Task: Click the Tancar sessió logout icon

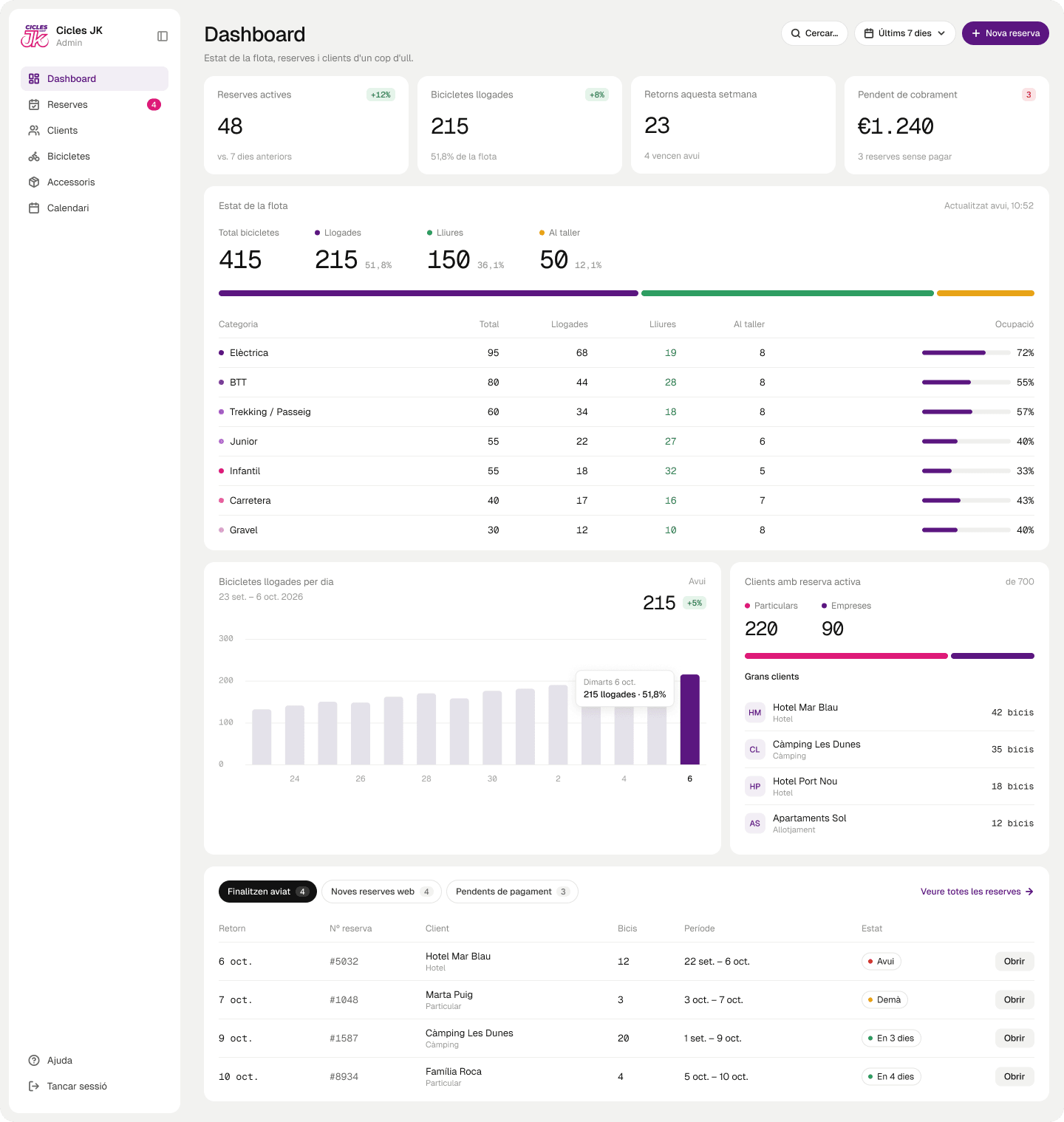Action: coord(34,1087)
